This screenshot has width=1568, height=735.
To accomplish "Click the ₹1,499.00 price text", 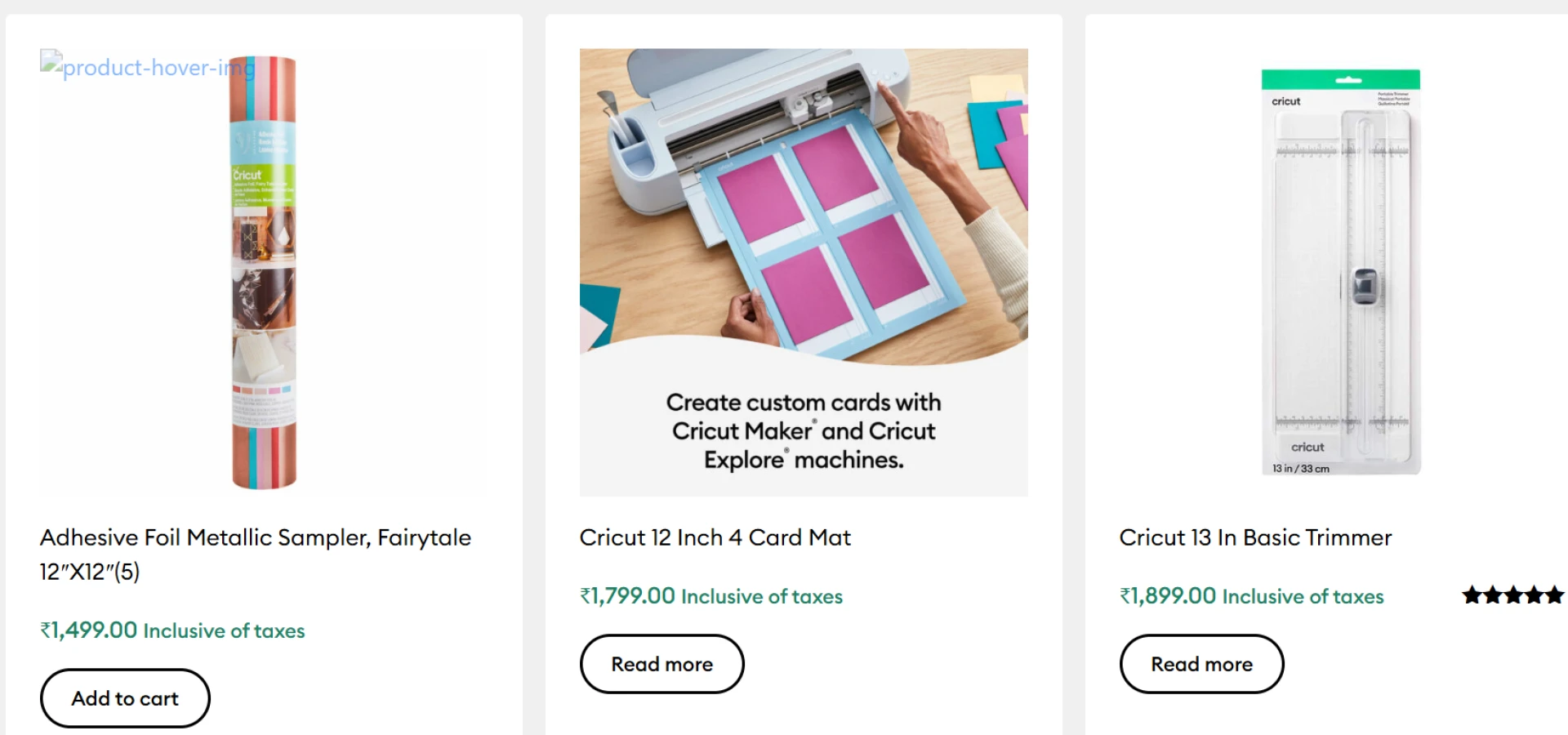I will 87,630.
